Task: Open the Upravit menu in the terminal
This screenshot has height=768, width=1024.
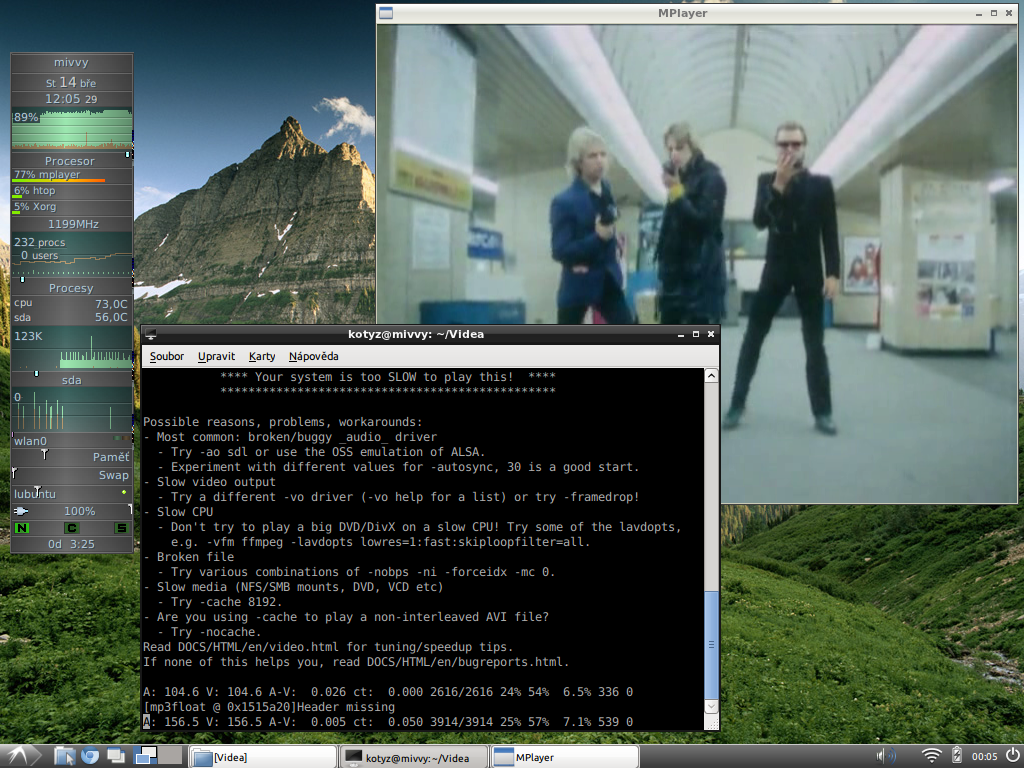Action: click(x=216, y=356)
